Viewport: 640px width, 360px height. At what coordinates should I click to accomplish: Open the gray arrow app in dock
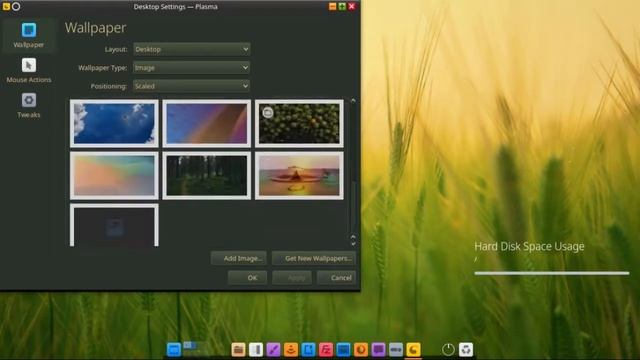396,349
